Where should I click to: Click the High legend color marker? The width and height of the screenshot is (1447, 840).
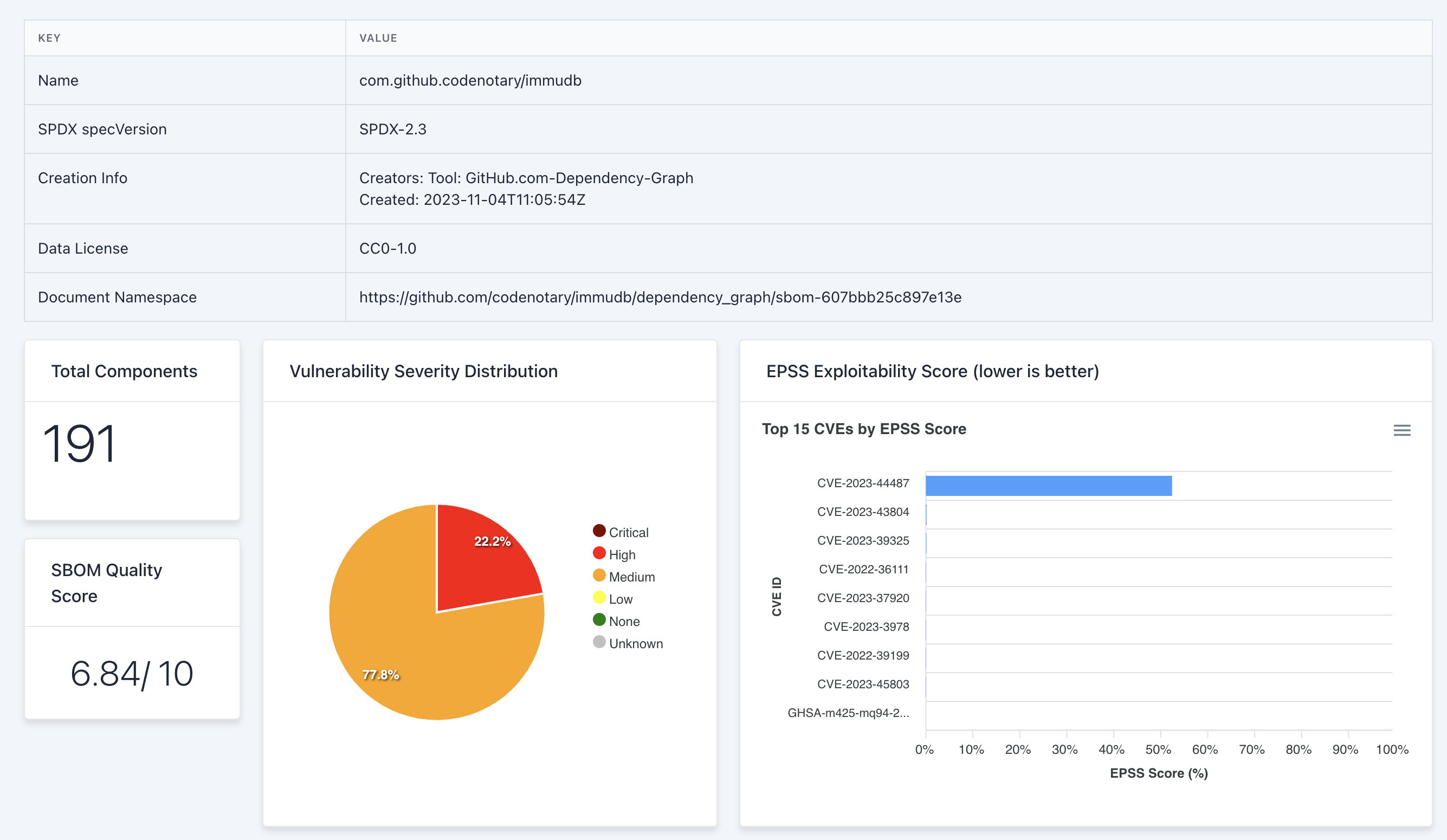tap(599, 554)
